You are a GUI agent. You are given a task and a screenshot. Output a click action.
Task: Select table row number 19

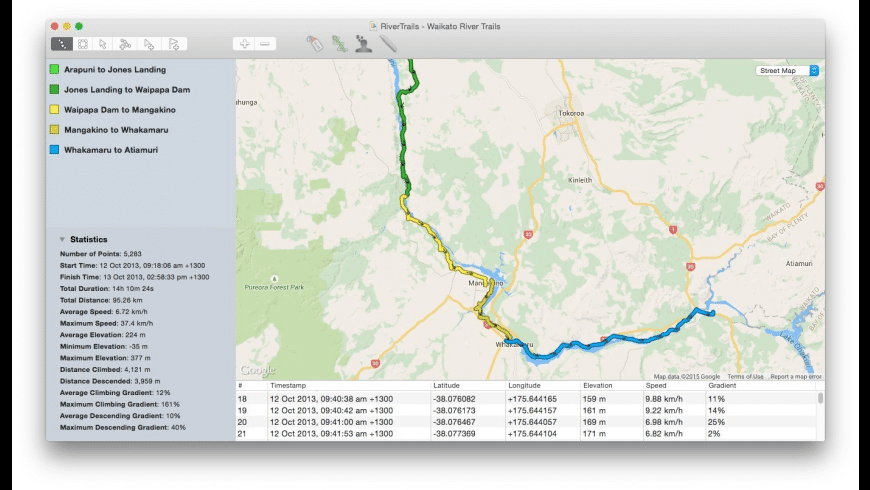tap(526, 410)
